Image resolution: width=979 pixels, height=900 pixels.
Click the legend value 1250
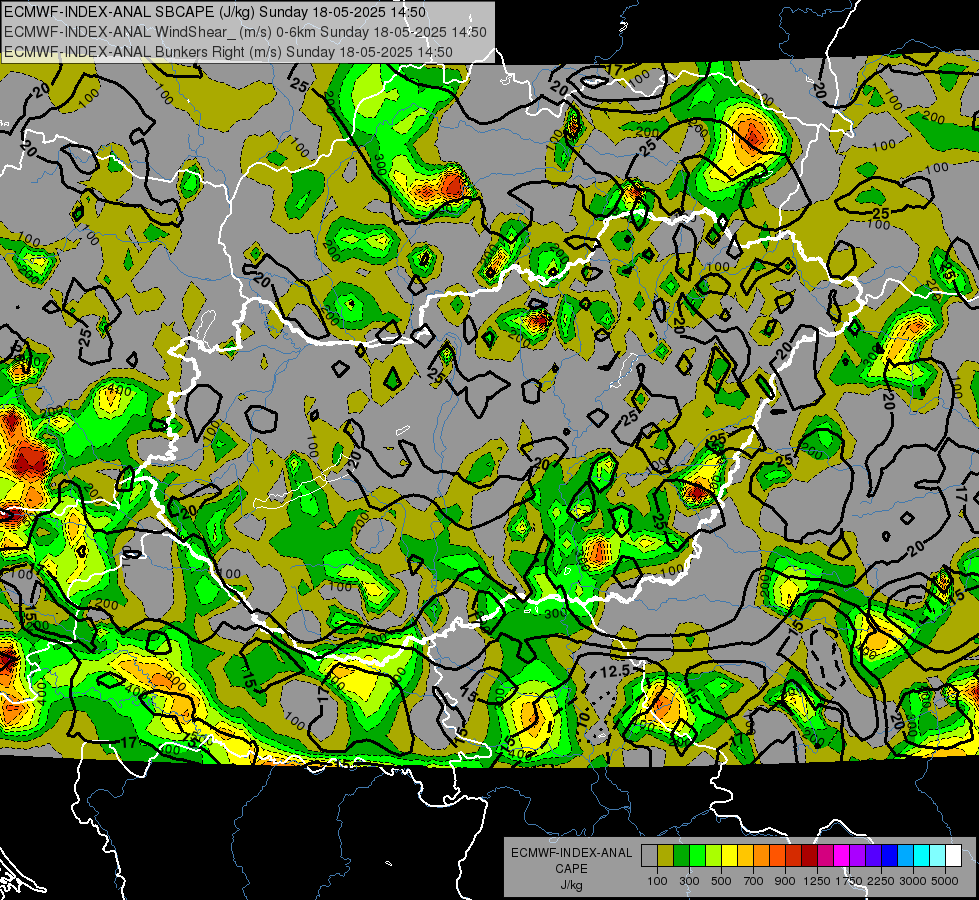(817, 881)
